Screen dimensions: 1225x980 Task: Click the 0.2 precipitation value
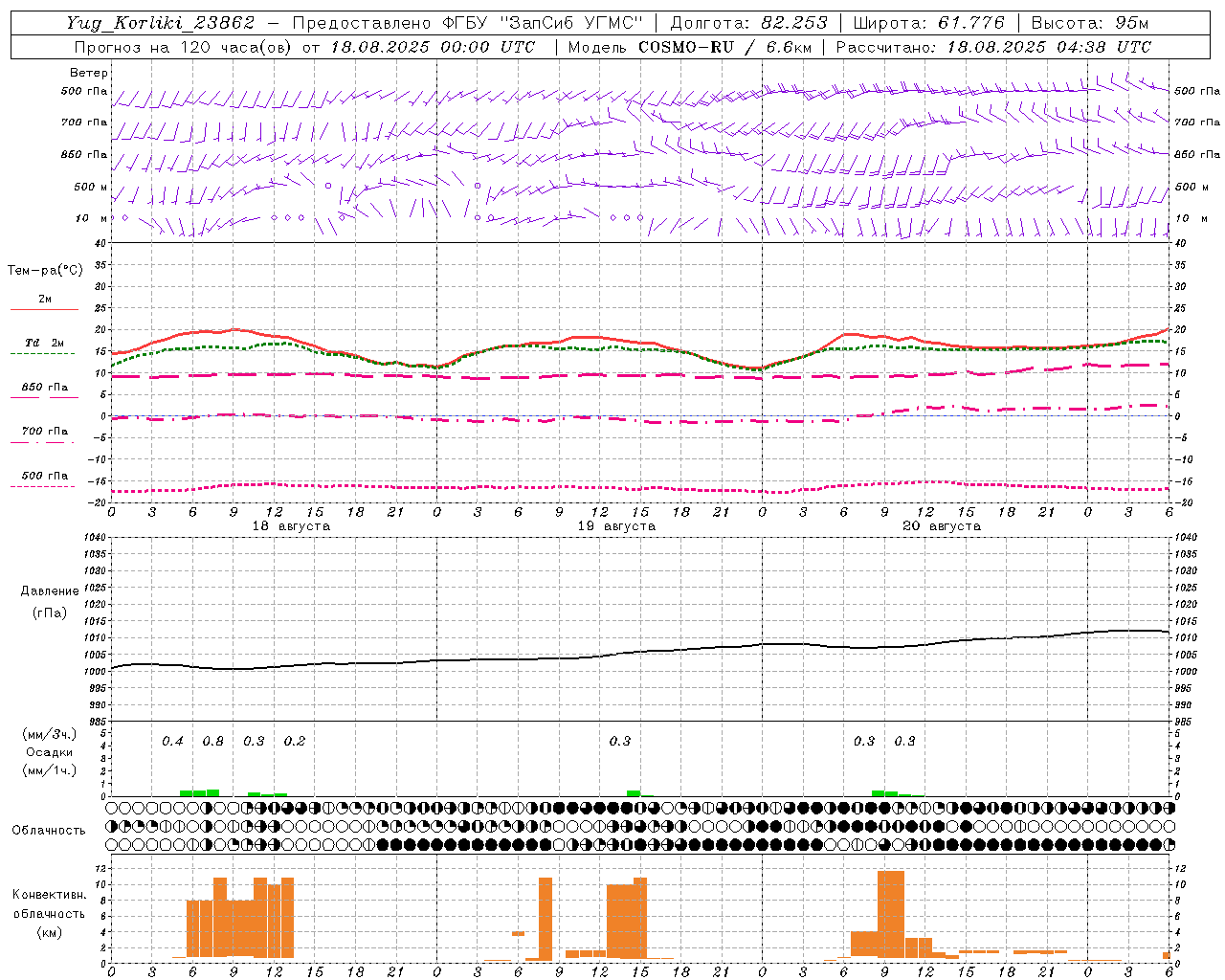[294, 741]
